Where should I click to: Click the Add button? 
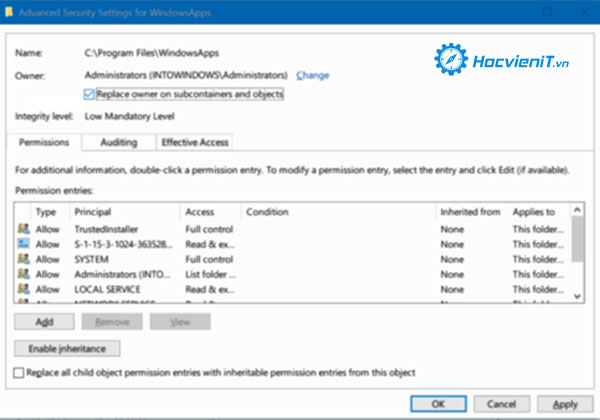coord(44,322)
